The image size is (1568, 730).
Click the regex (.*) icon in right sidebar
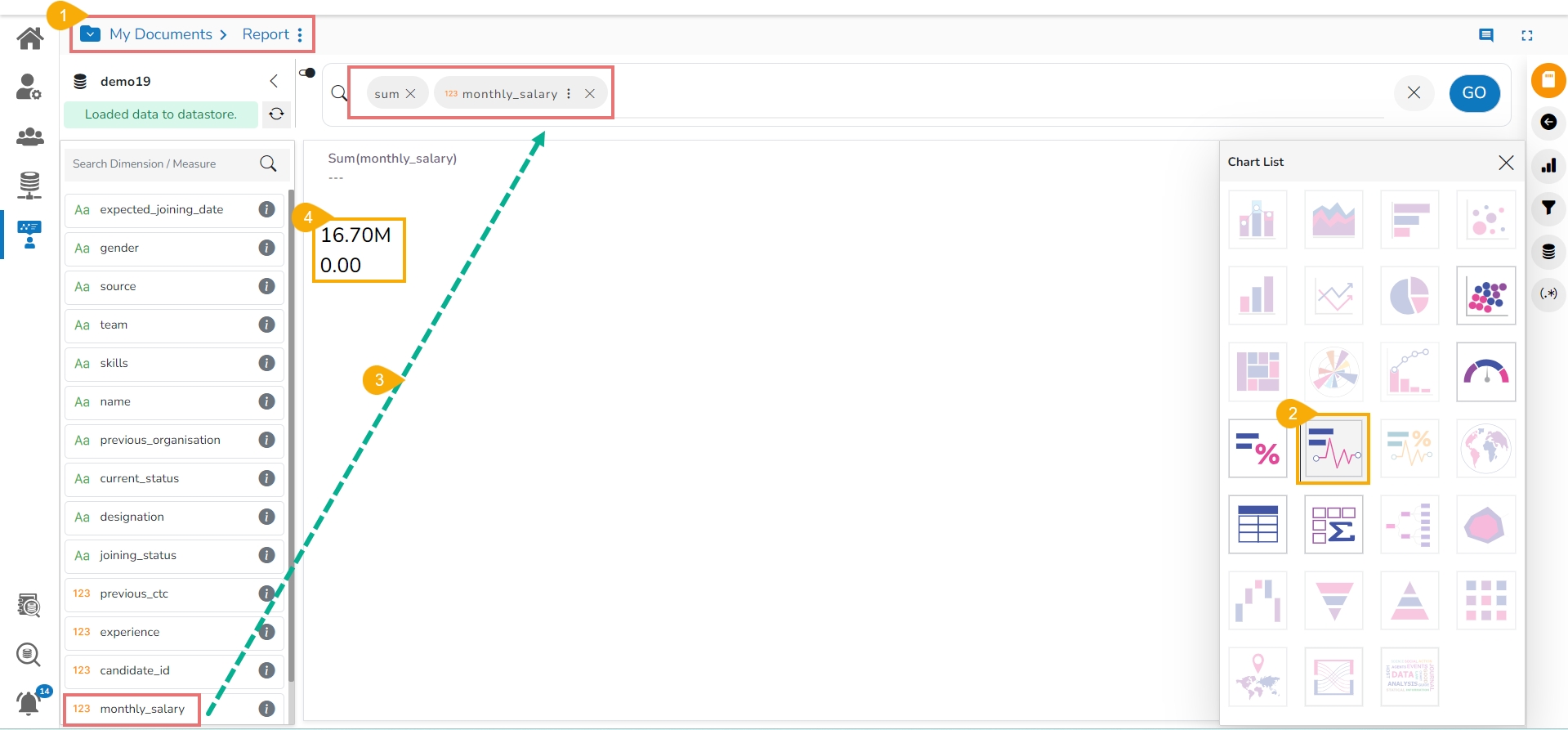pos(1548,293)
